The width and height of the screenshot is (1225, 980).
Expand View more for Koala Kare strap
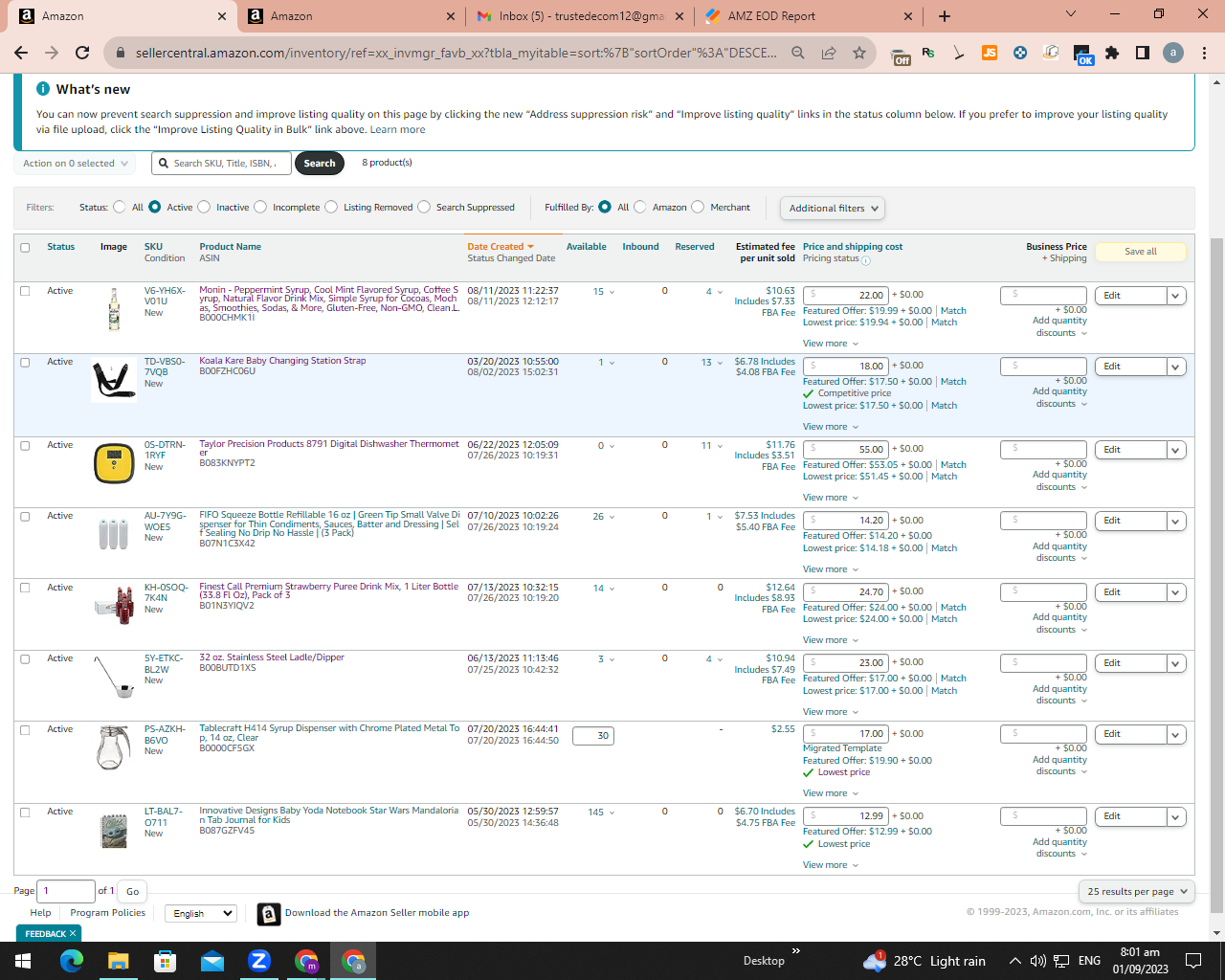pos(831,427)
